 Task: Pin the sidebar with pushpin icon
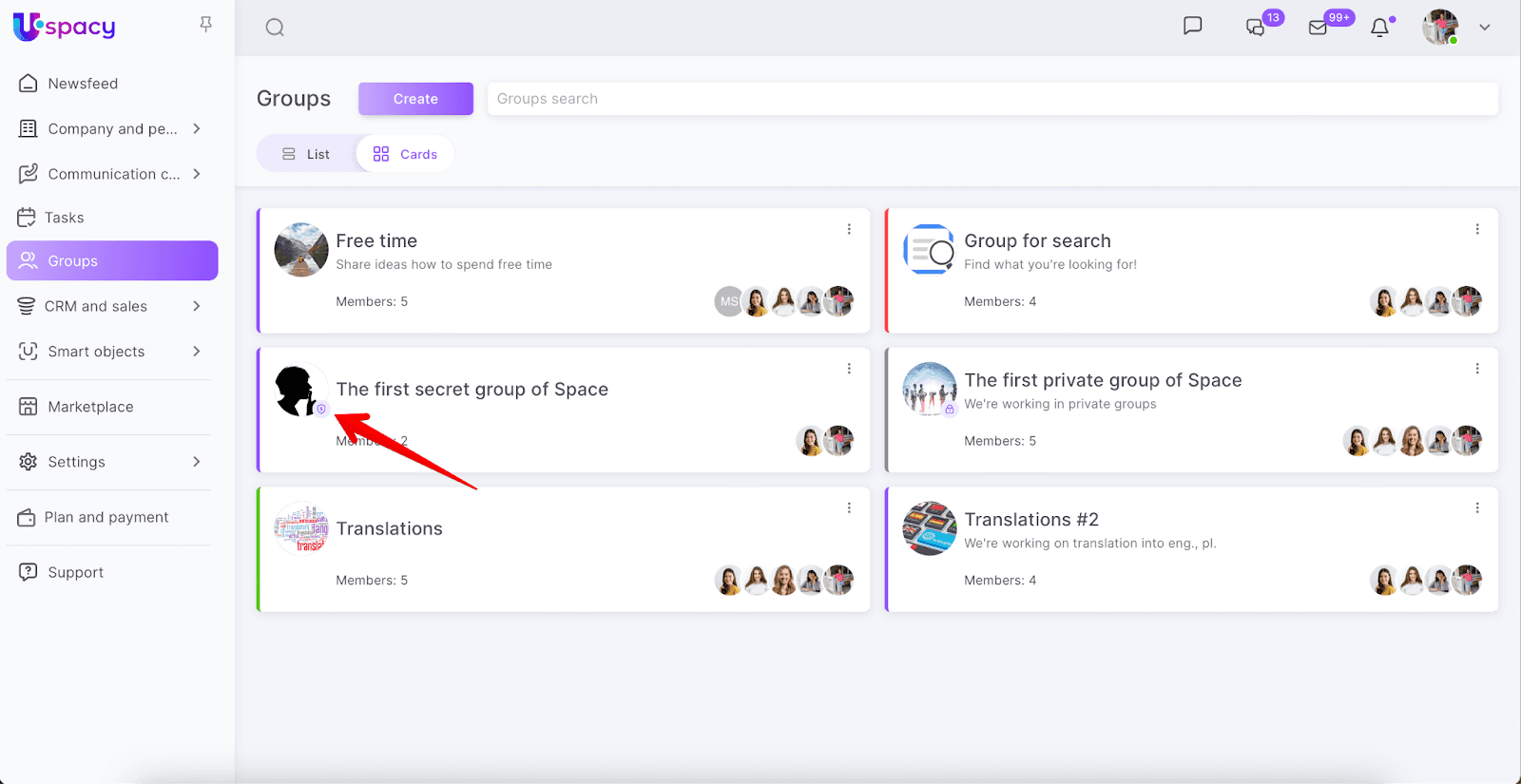click(x=205, y=25)
